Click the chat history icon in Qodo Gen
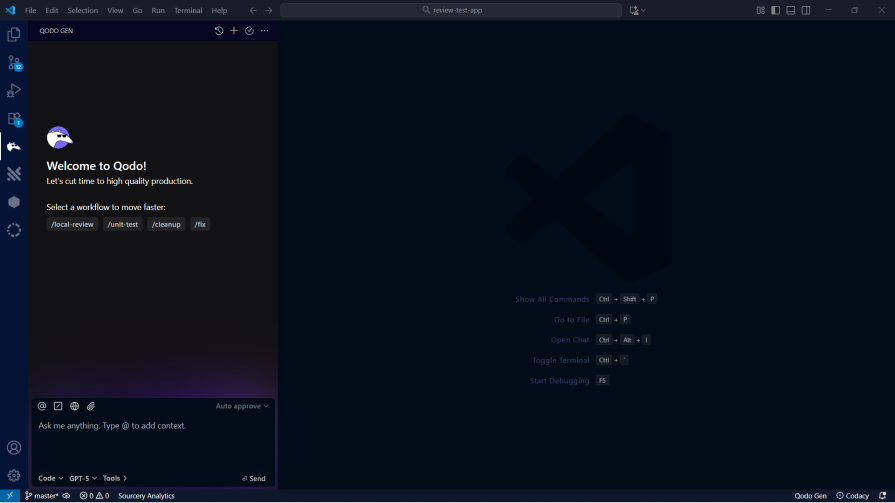Viewport: 895px width, 503px height. click(219, 31)
